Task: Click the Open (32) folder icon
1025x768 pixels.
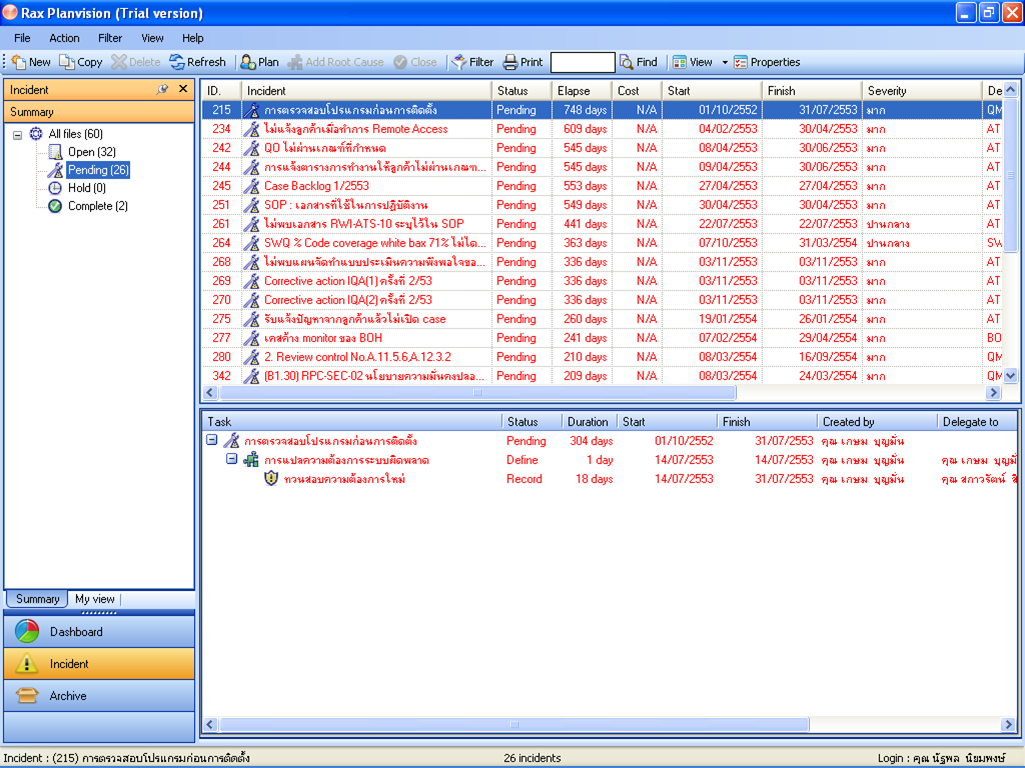Action: point(56,152)
